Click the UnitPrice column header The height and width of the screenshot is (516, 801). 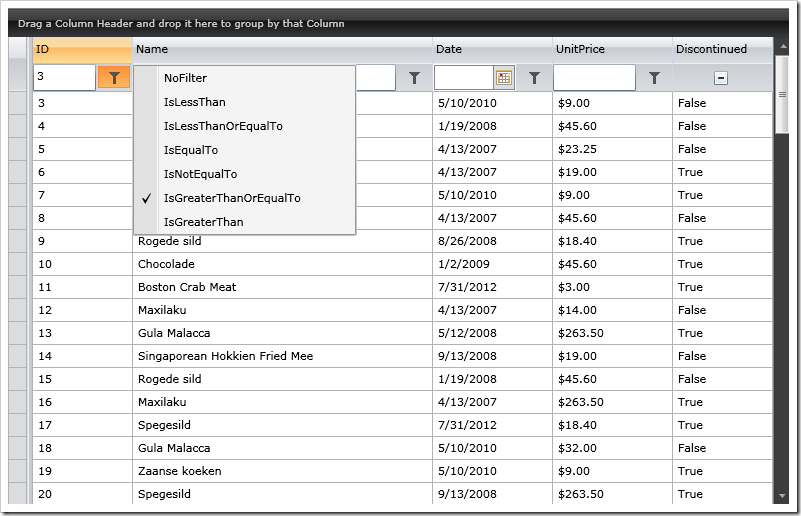click(x=612, y=49)
